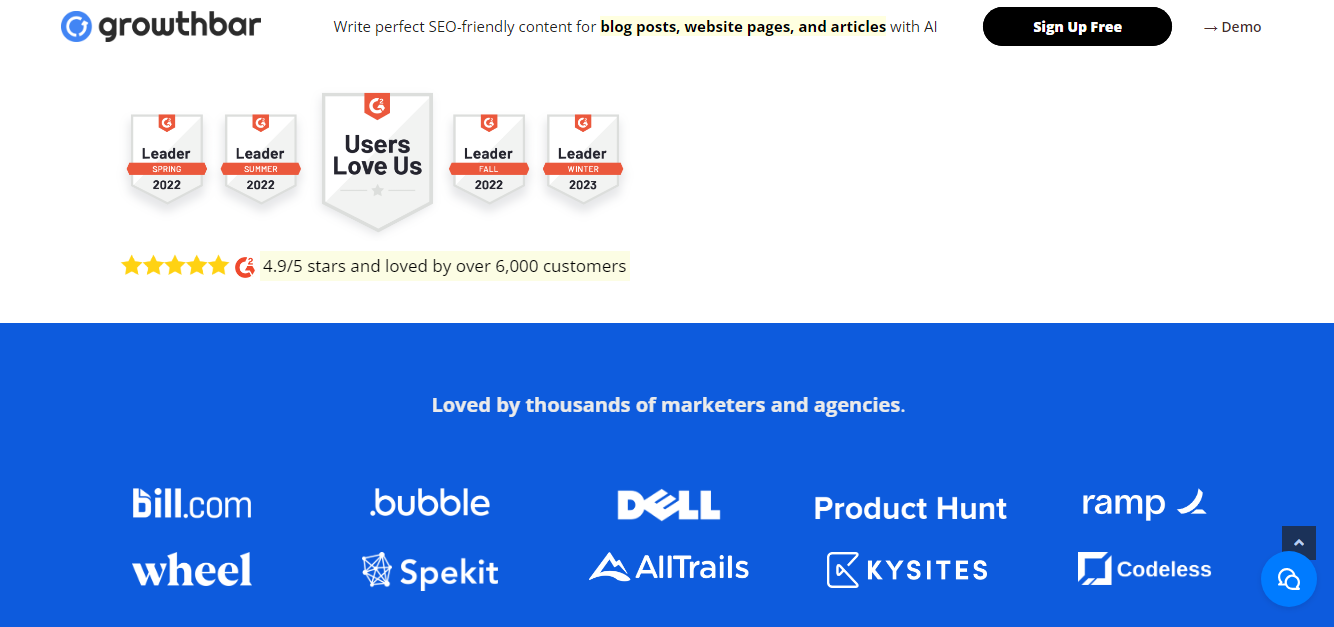This screenshot has width=1334, height=627.
Task: Open the chat widget bubble
Action: tap(1289, 579)
